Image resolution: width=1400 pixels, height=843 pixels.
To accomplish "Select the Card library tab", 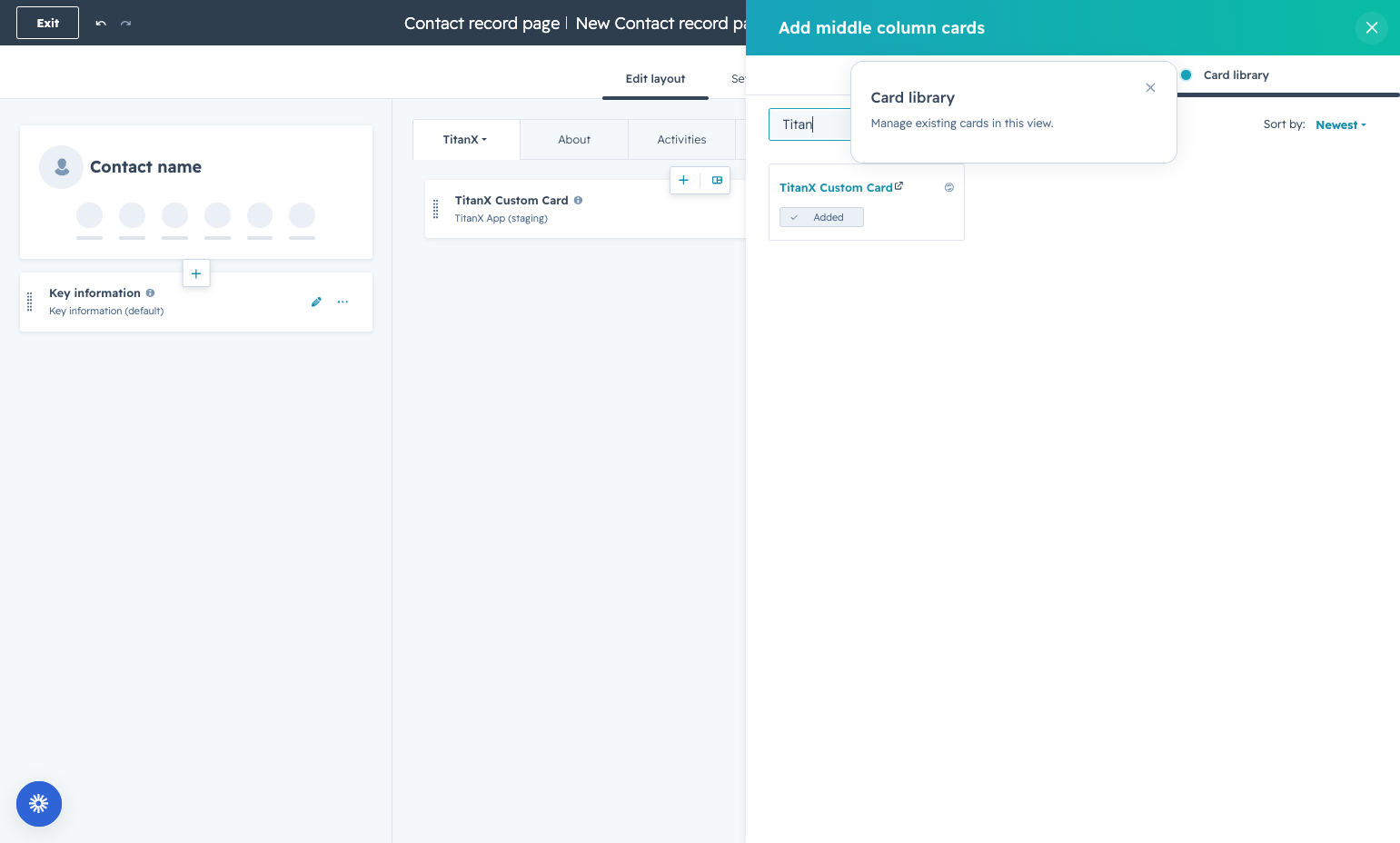I will click(x=1236, y=75).
